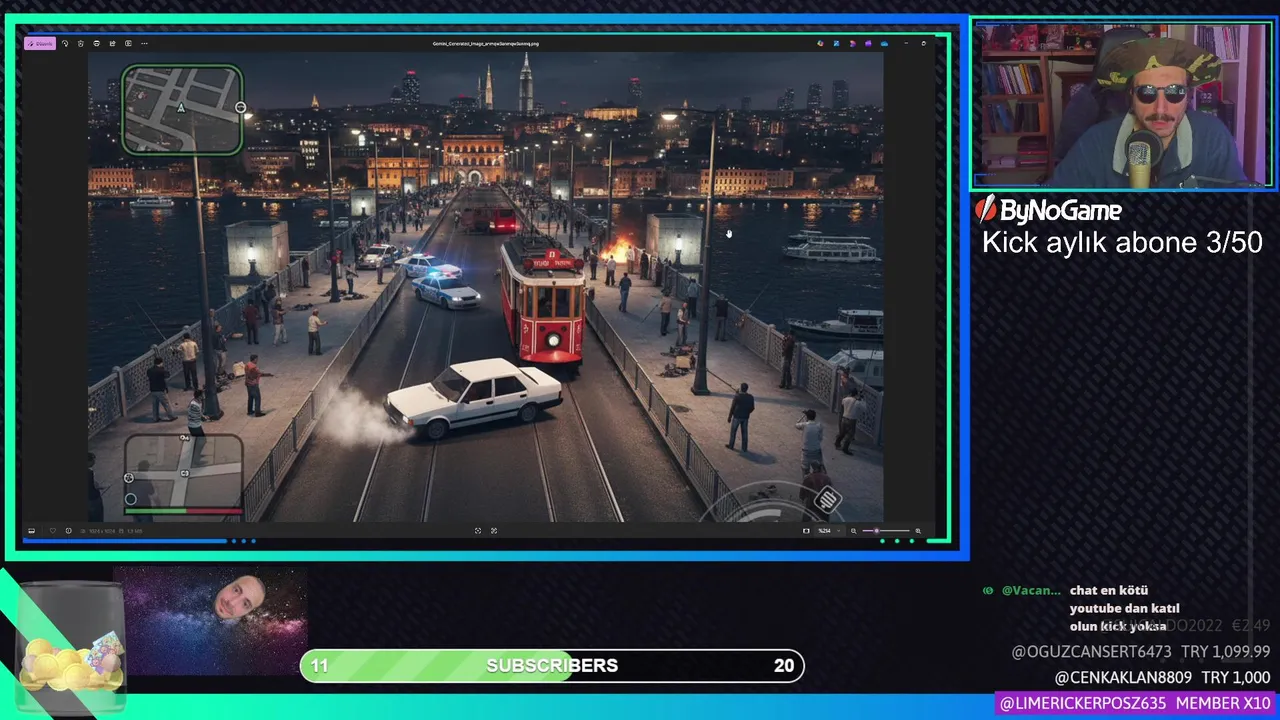Click the @CENKAKLAN8809 donation entry
This screenshot has width=1280, height=720.
pos(1162,677)
